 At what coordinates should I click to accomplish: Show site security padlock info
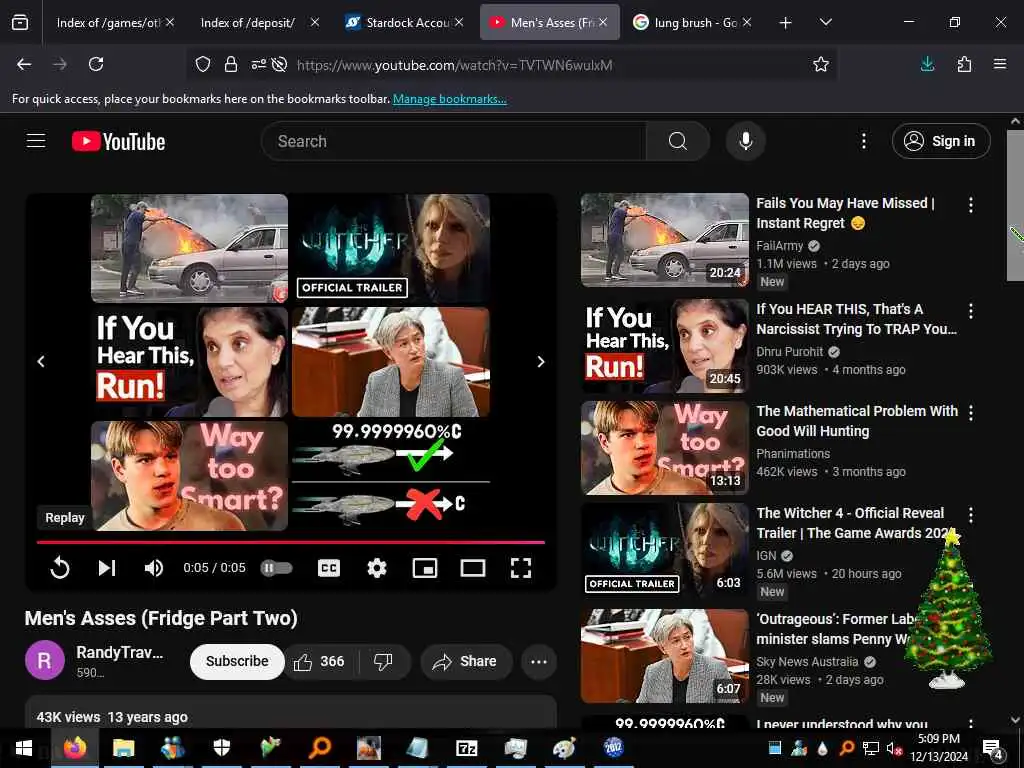(x=231, y=64)
